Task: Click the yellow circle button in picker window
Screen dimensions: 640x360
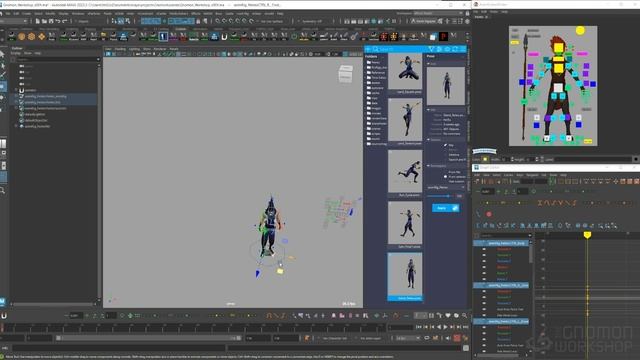Action: point(580,30)
